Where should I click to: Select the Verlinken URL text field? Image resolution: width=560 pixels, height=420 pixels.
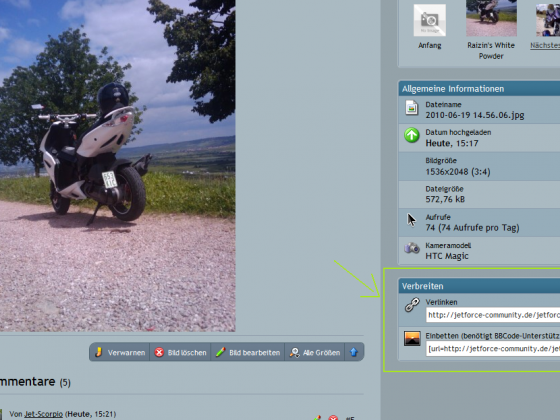pyautogui.click(x=493, y=315)
